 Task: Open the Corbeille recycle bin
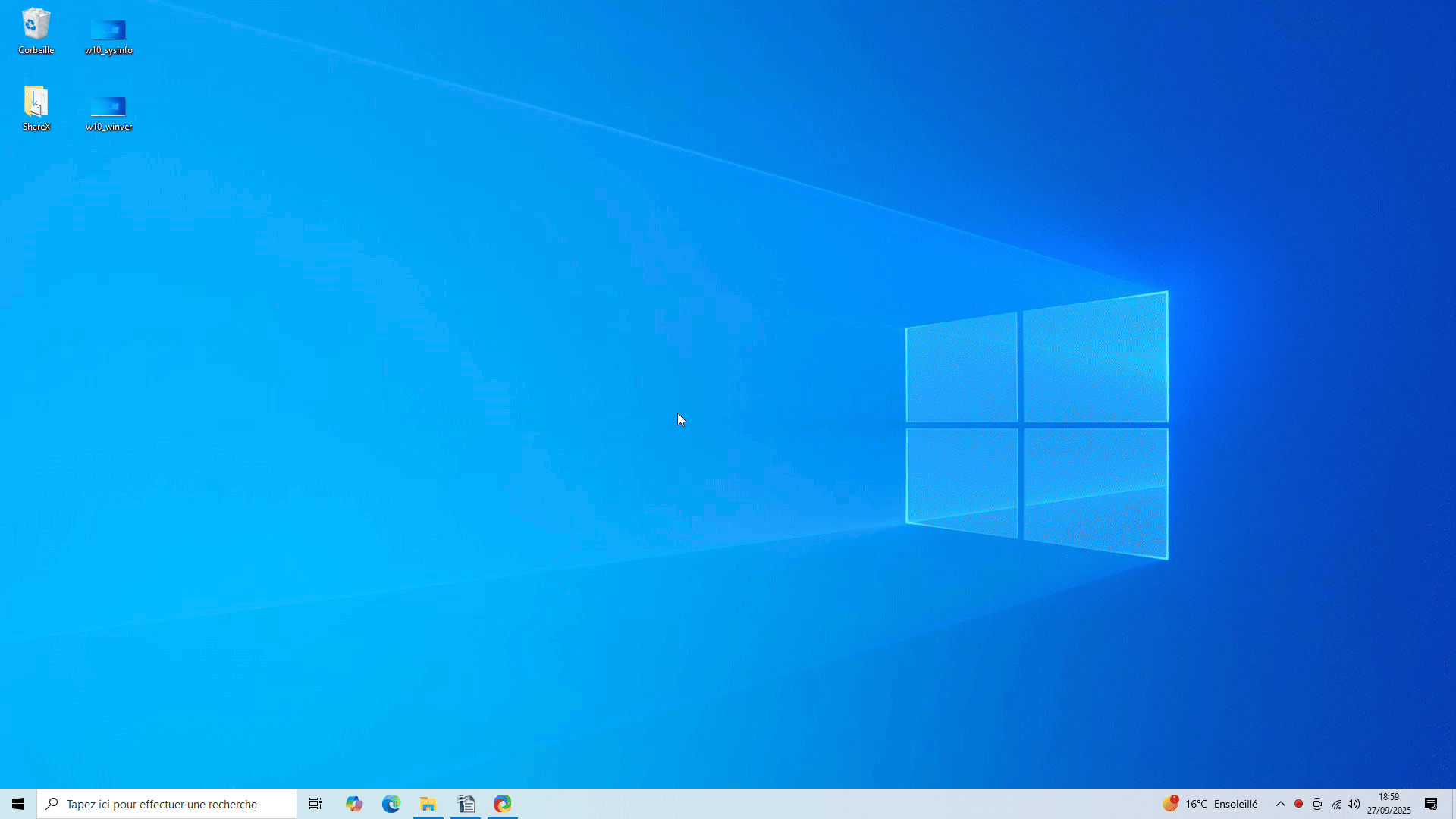36,30
